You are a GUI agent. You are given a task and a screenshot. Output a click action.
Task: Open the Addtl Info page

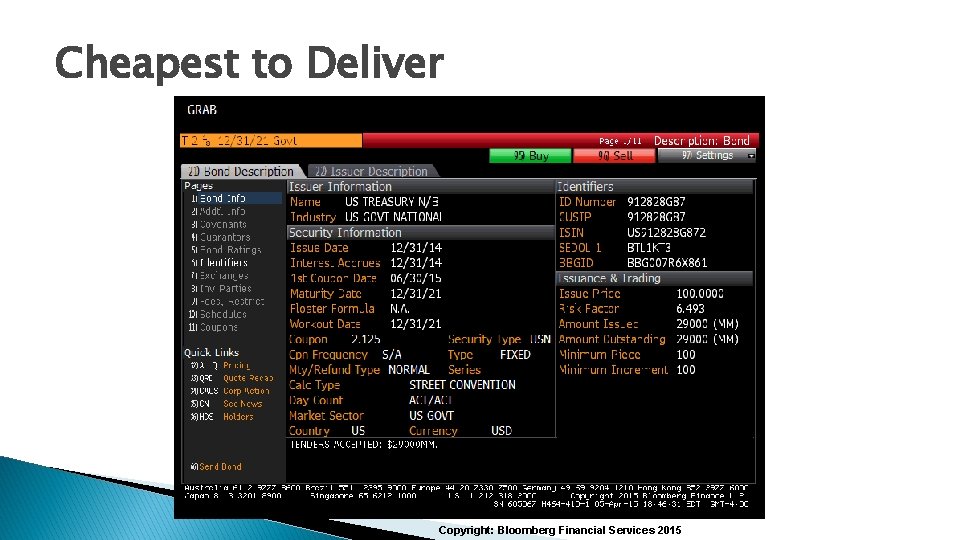[x=218, y=211]
